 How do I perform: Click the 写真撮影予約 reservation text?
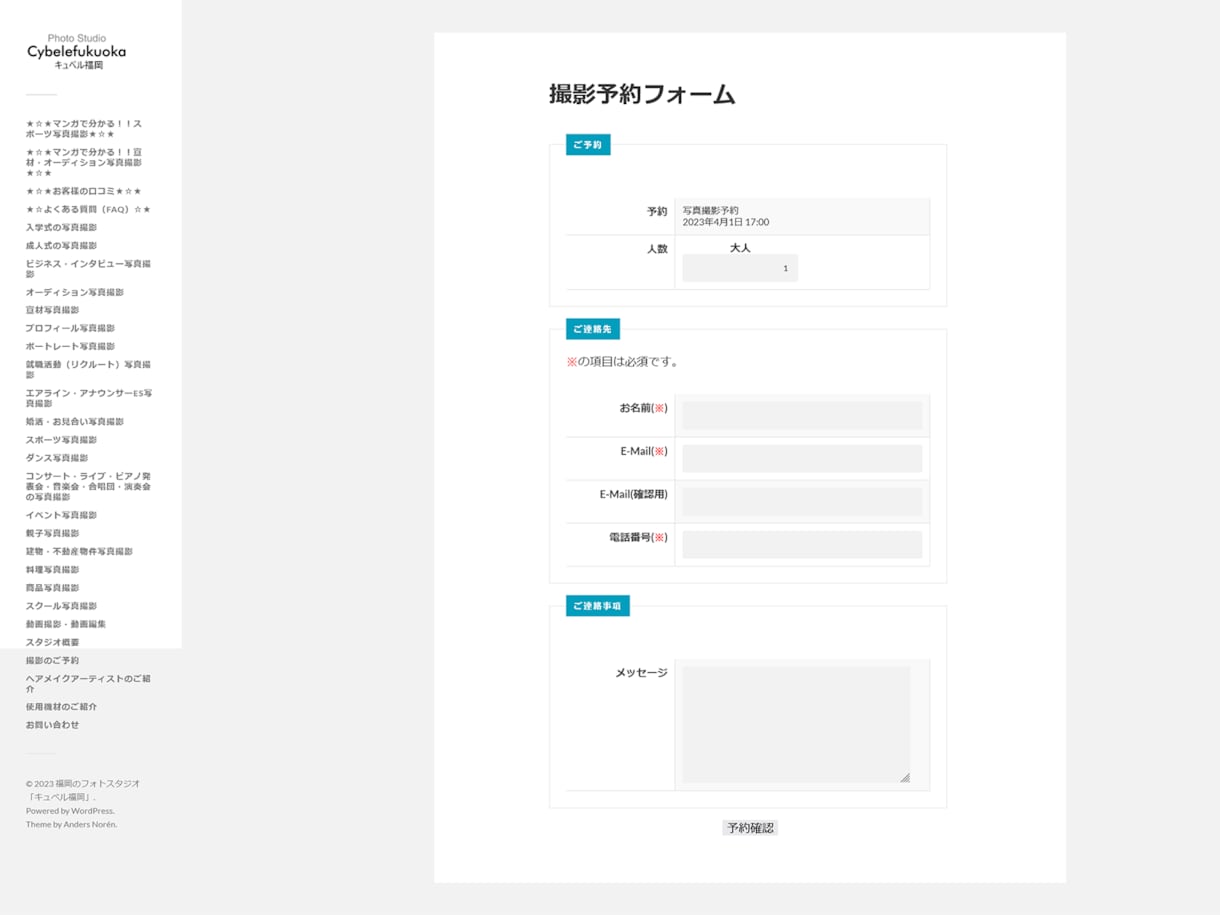click(x=711, y=210)
